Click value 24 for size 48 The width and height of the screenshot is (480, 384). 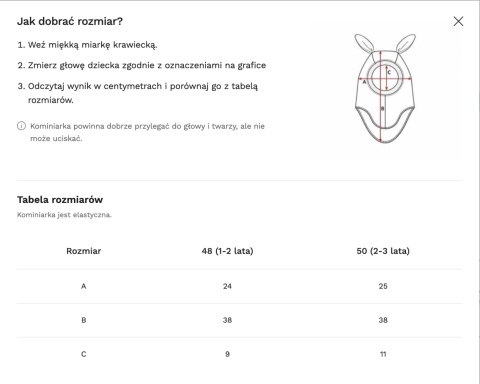[x=227, y=286]
